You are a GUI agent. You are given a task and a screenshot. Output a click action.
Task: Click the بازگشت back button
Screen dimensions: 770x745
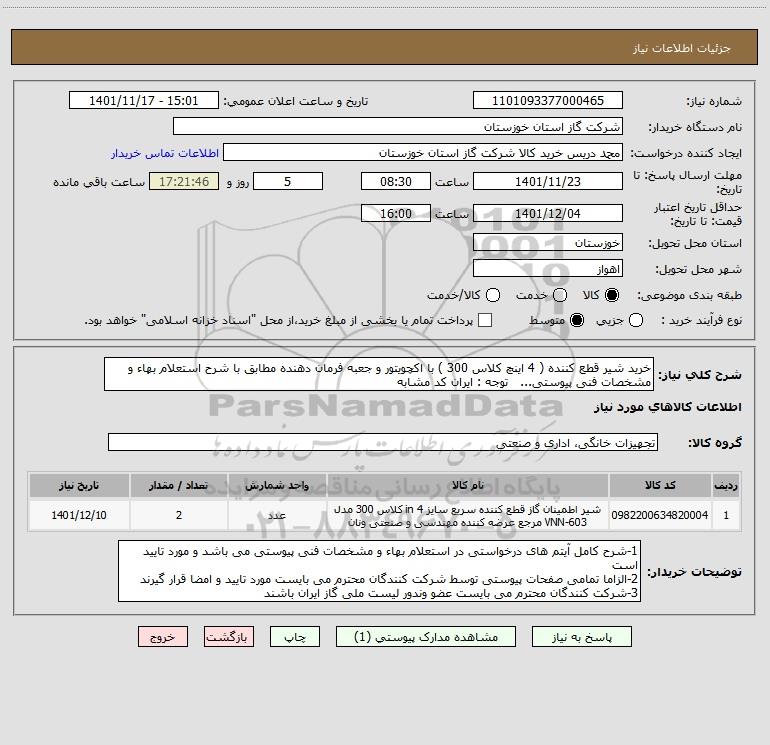(229, 637)
